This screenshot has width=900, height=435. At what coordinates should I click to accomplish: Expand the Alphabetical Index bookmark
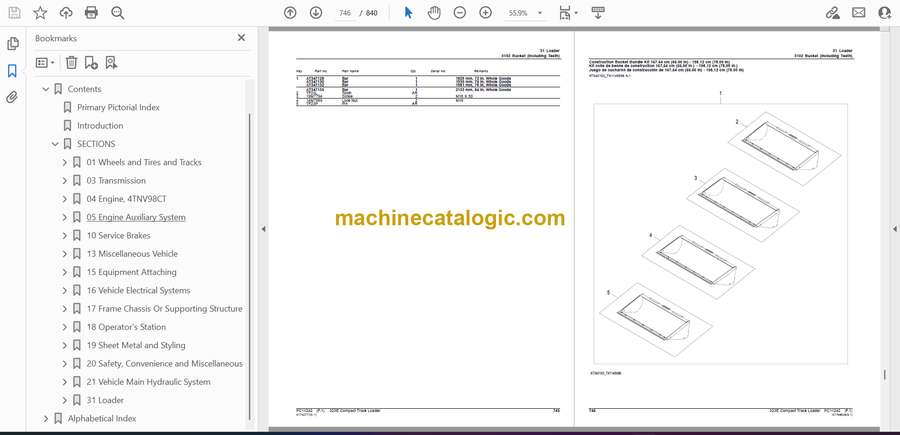[x=46, y=418]
